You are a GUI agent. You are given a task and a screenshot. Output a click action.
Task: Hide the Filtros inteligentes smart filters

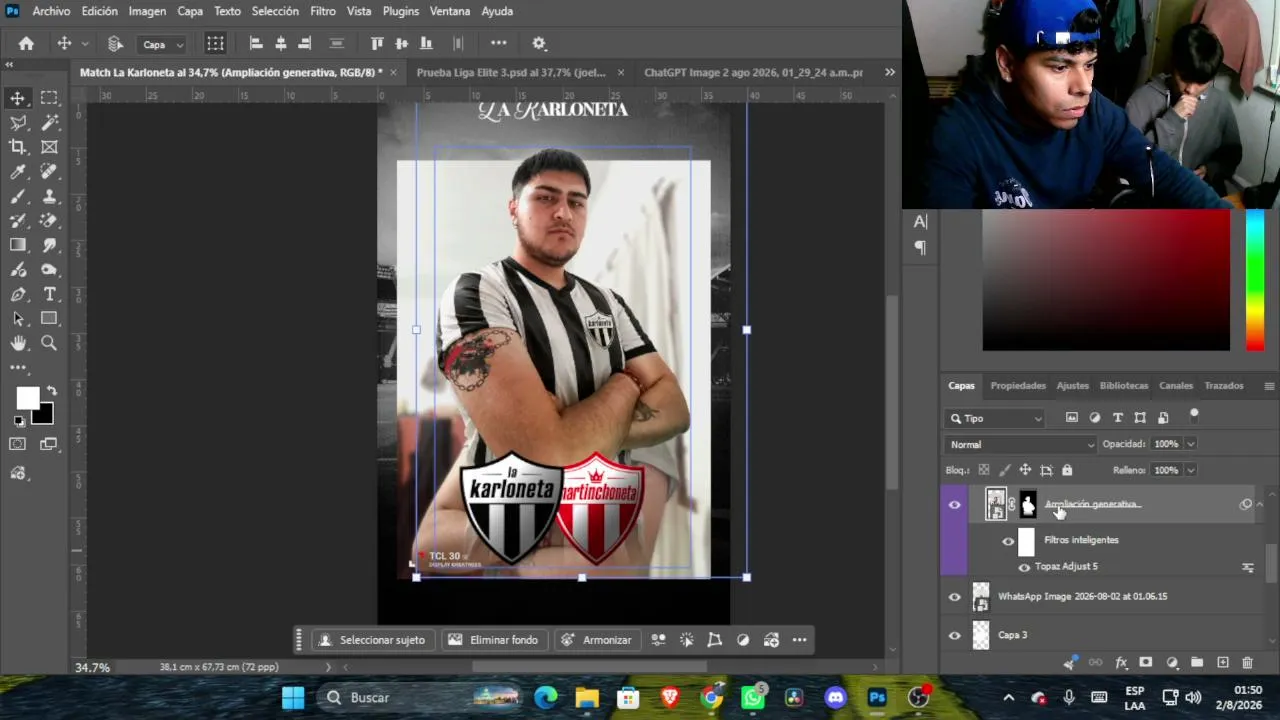coord(1008,541)
